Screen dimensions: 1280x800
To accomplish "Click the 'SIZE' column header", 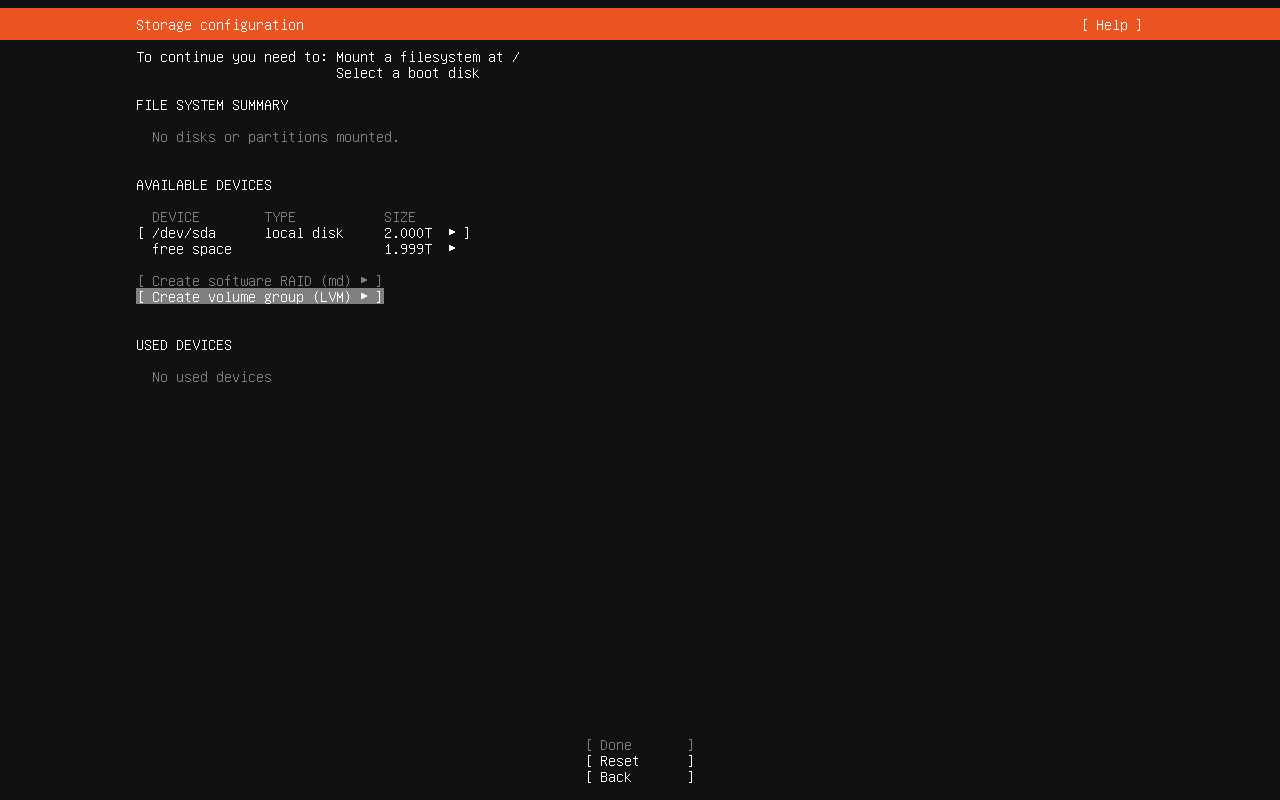I will pyautogui.click(x=400, y=217).
